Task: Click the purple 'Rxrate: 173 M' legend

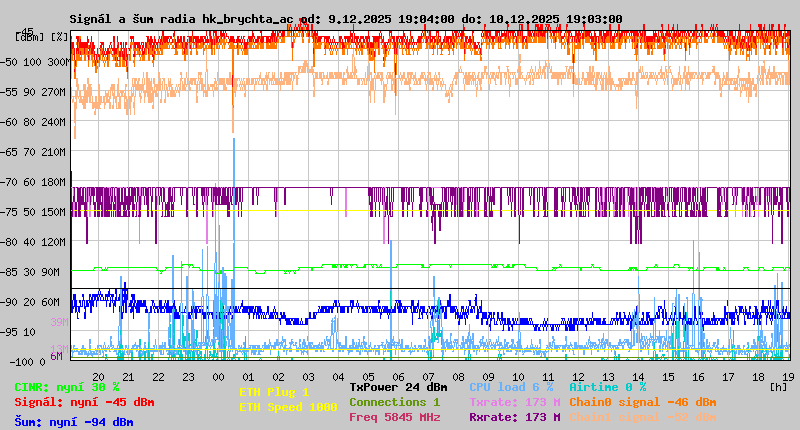Action: coord(514,417)
